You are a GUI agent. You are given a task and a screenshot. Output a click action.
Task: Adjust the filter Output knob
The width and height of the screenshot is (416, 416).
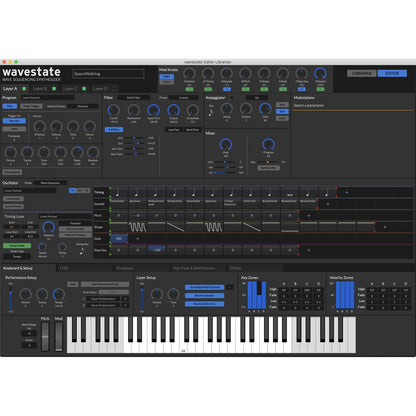pyautogui.click(x=173, y=110)
